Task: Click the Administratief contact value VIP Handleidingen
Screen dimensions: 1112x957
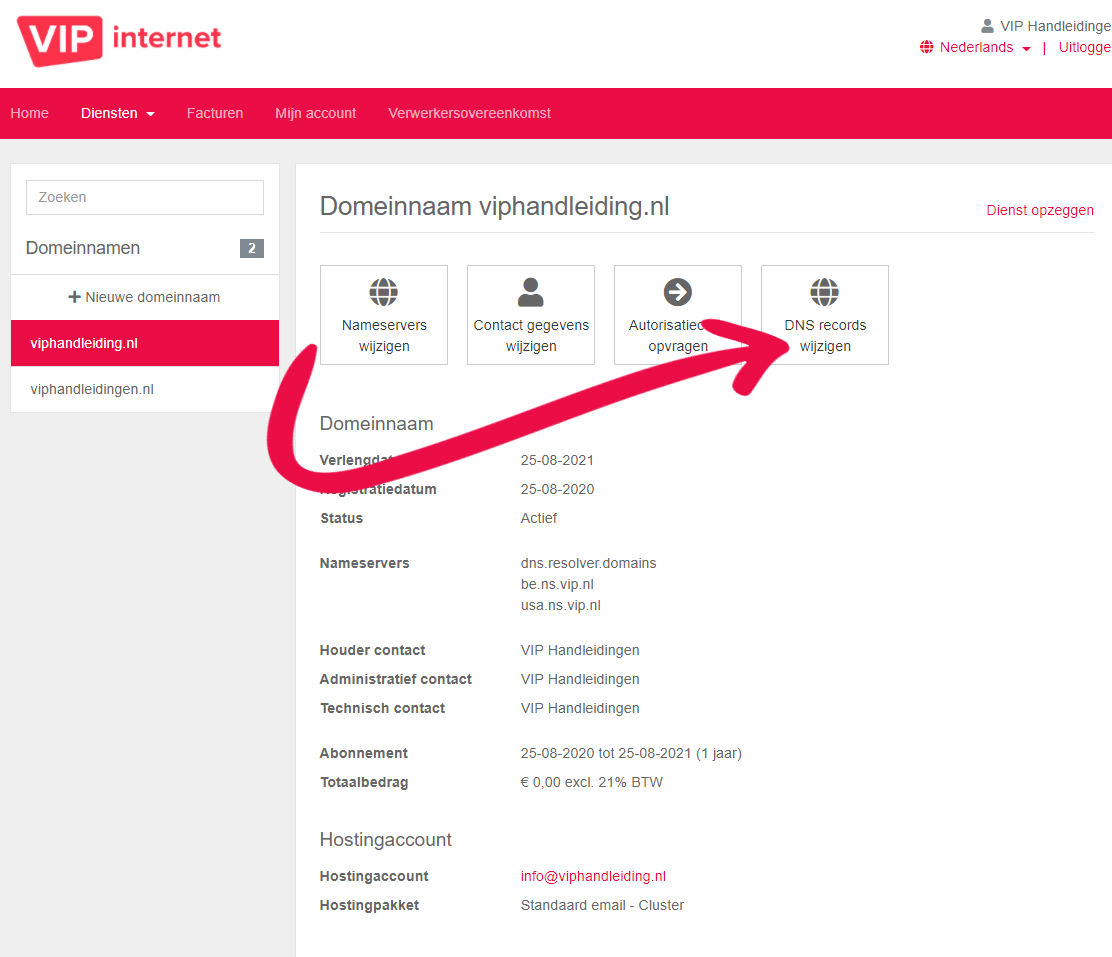Action: click(580, 680)
